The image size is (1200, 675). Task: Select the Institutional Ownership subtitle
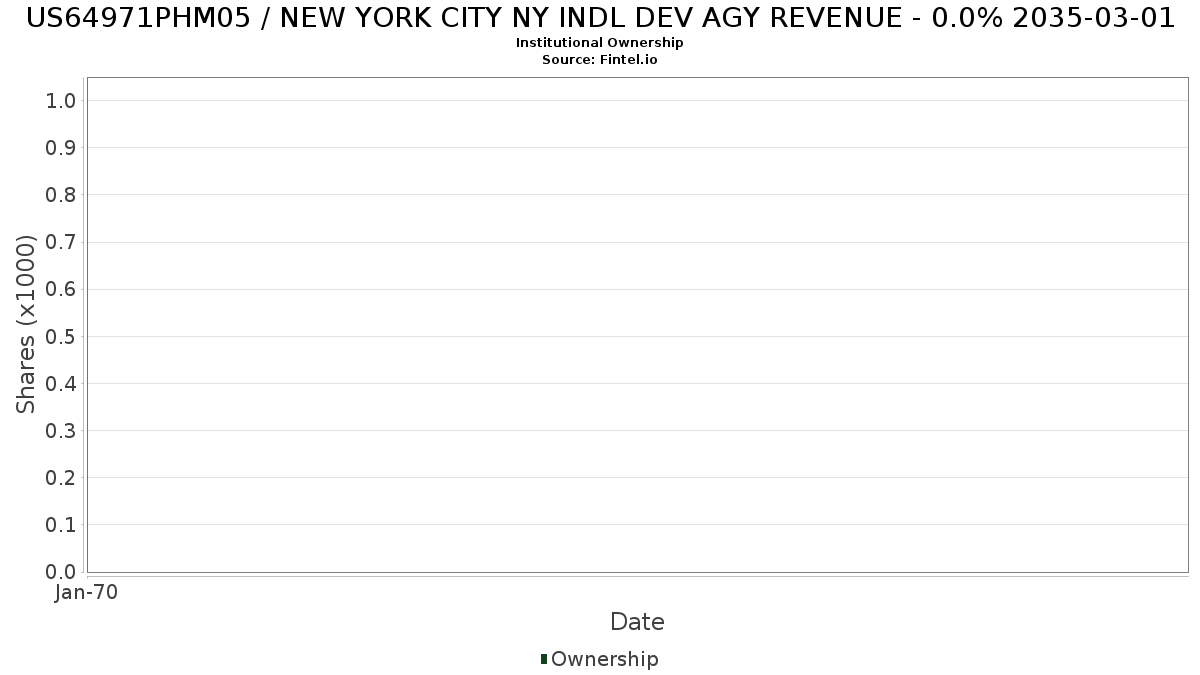[x=600, y=43]
